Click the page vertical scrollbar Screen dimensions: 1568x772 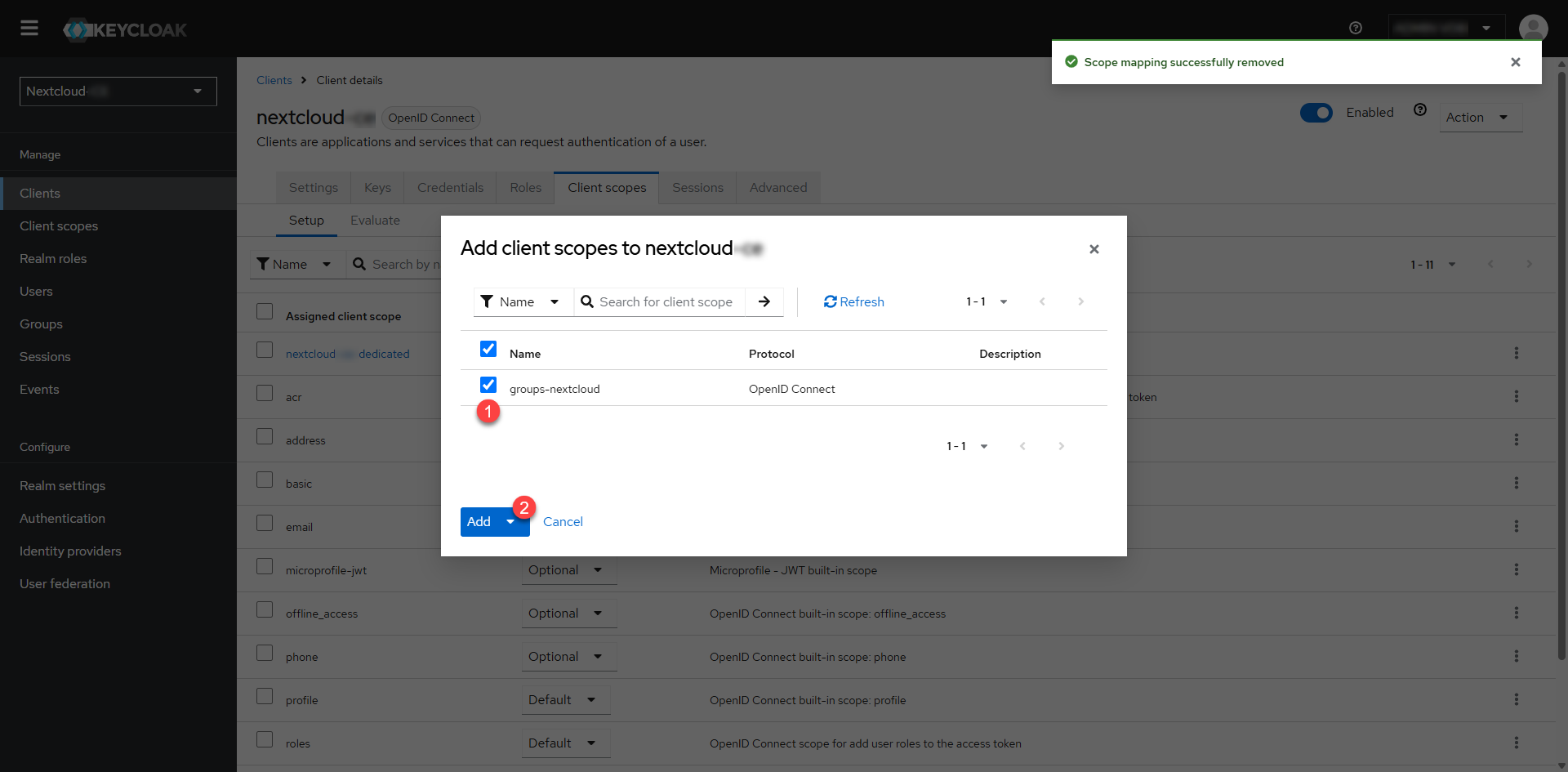[1561, 368]
